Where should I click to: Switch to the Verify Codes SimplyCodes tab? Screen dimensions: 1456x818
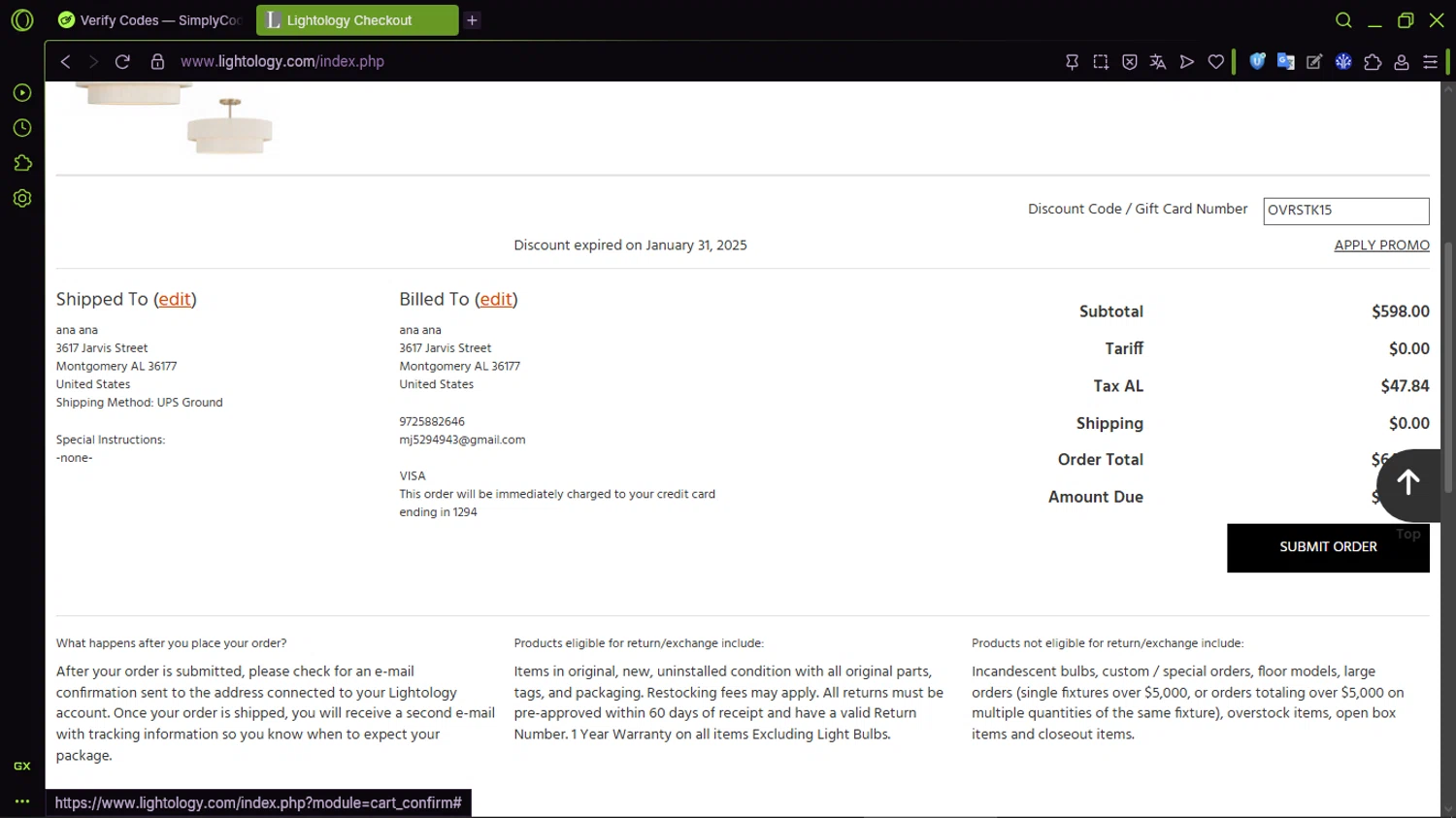(150, 20)
